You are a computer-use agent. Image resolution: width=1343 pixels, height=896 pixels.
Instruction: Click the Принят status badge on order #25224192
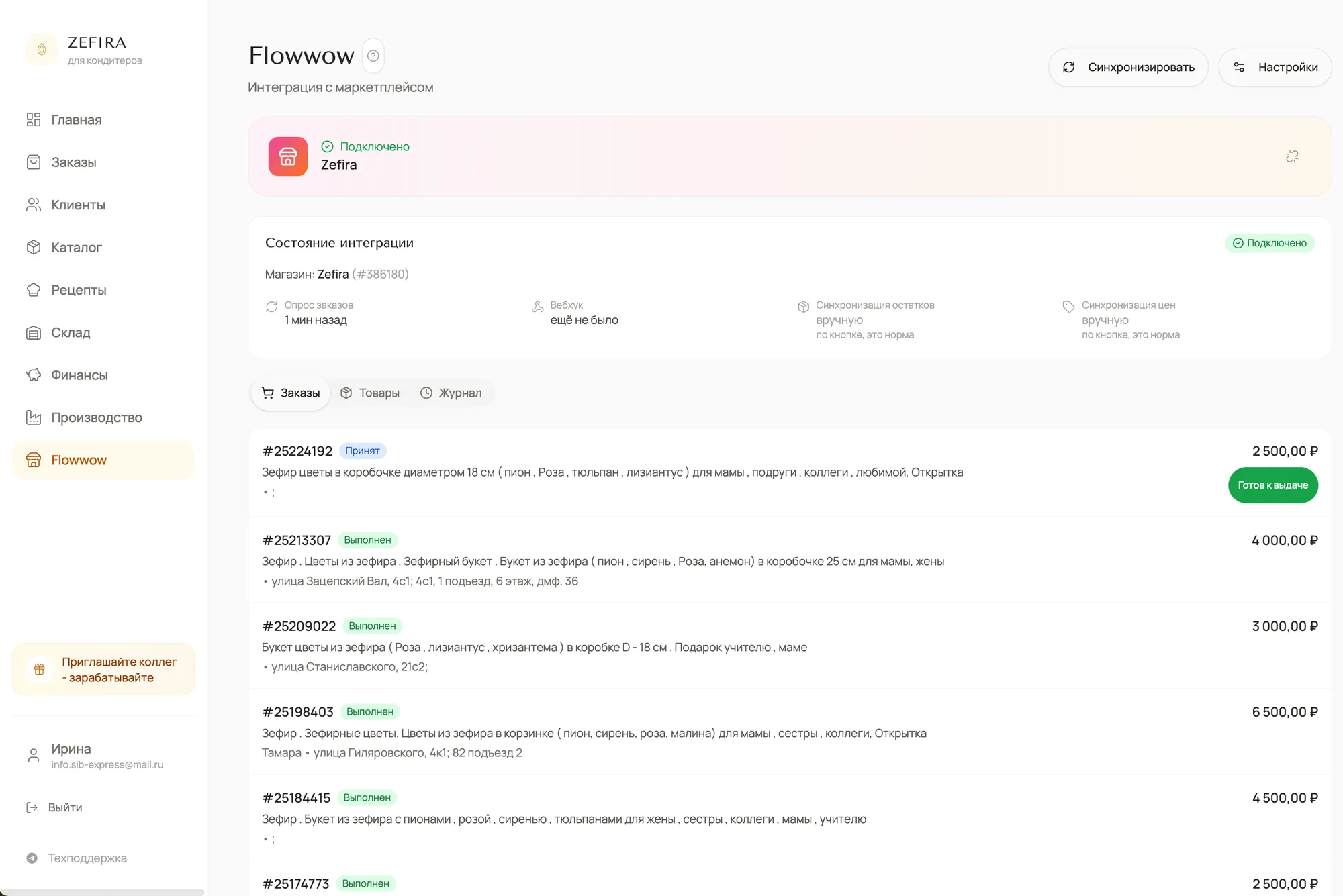(x=363, y=451)
